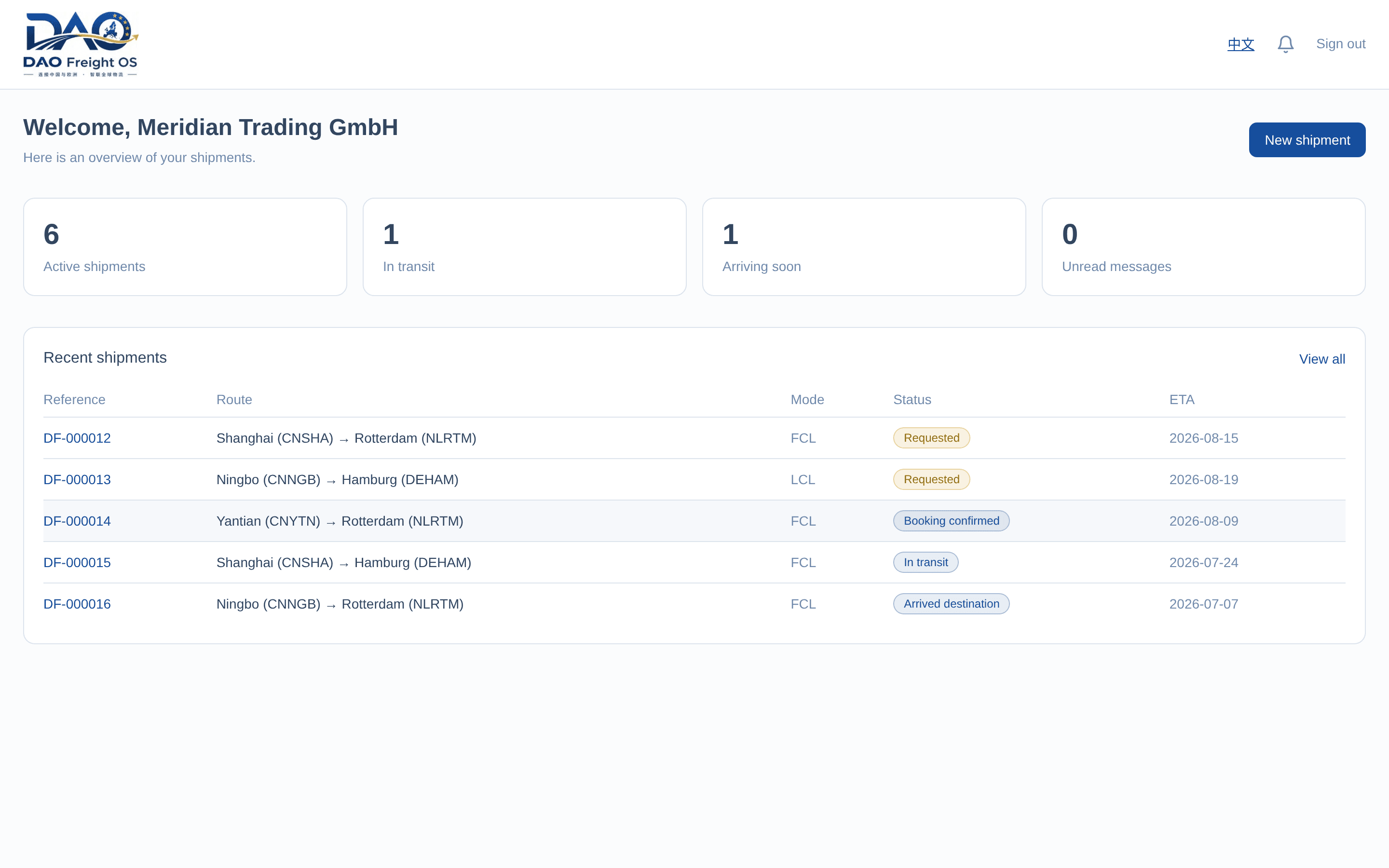Click the shipments overview subtitle
This screenshot has height=868, width=1389.
[139, 157]
